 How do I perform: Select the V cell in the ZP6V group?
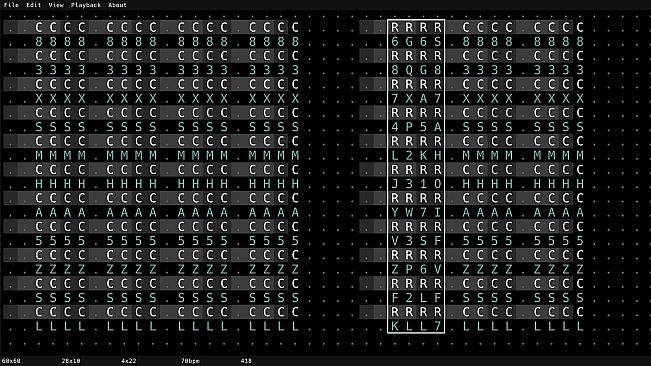point(438,269)
